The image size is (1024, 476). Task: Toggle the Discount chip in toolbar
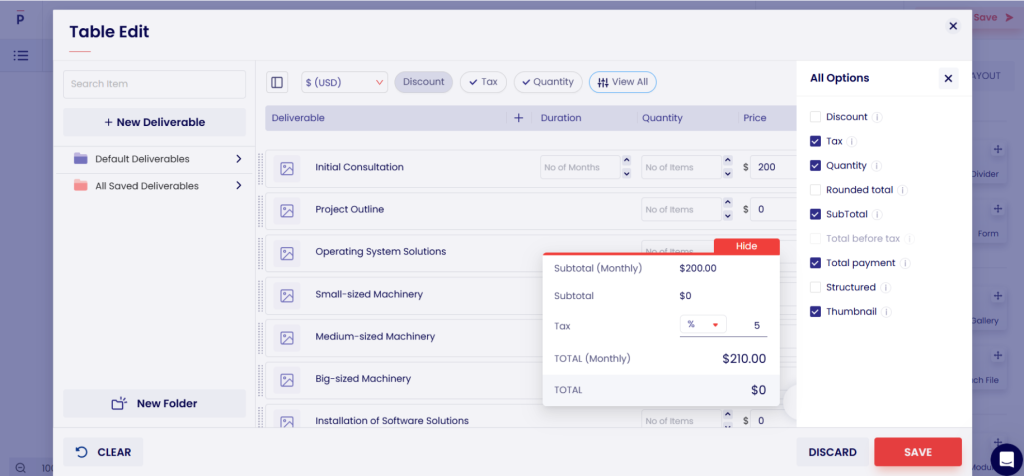tap(423, 82)
